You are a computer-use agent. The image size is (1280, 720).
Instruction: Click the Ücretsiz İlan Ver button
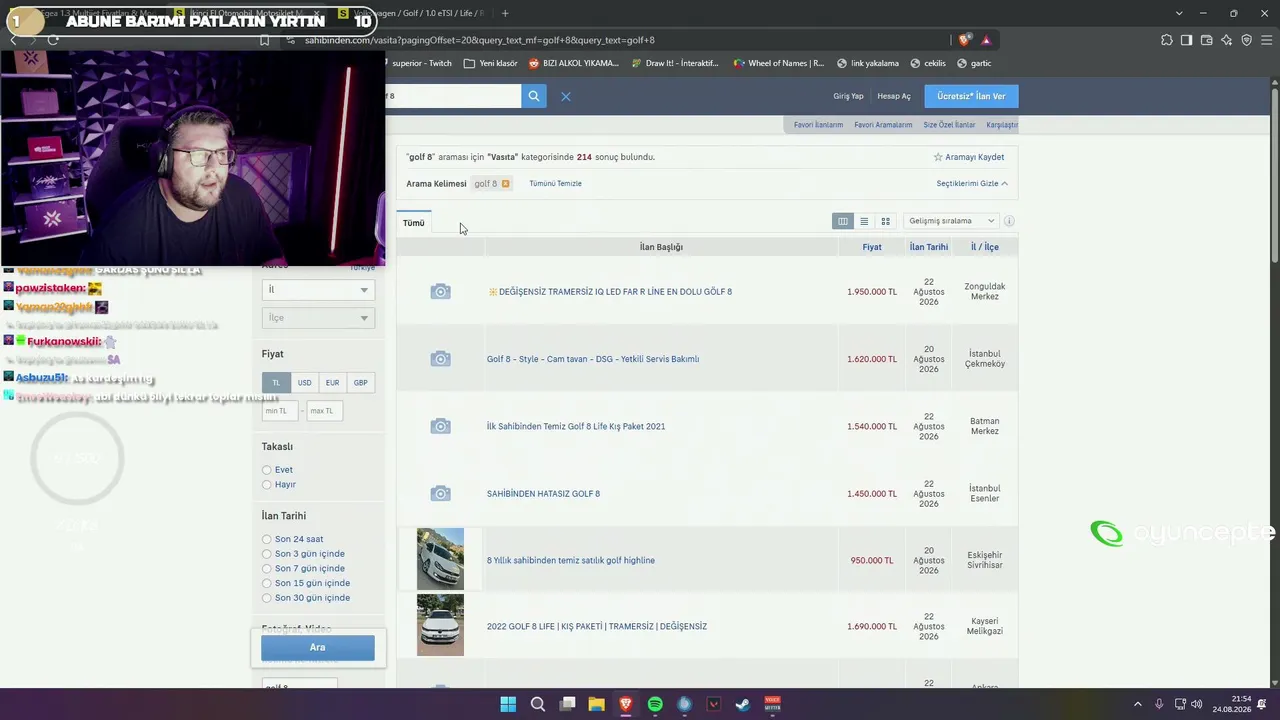pyautogui.click(x=971, y=96)
